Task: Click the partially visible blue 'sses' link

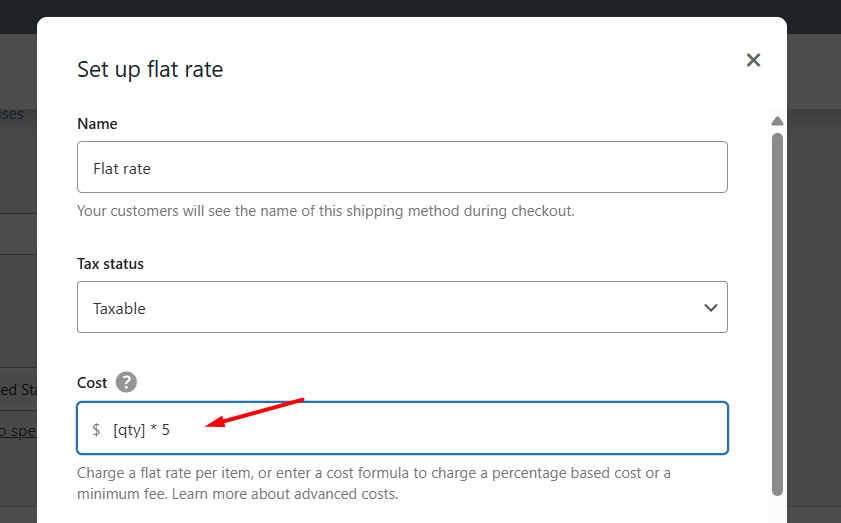Action: point(12,114)
